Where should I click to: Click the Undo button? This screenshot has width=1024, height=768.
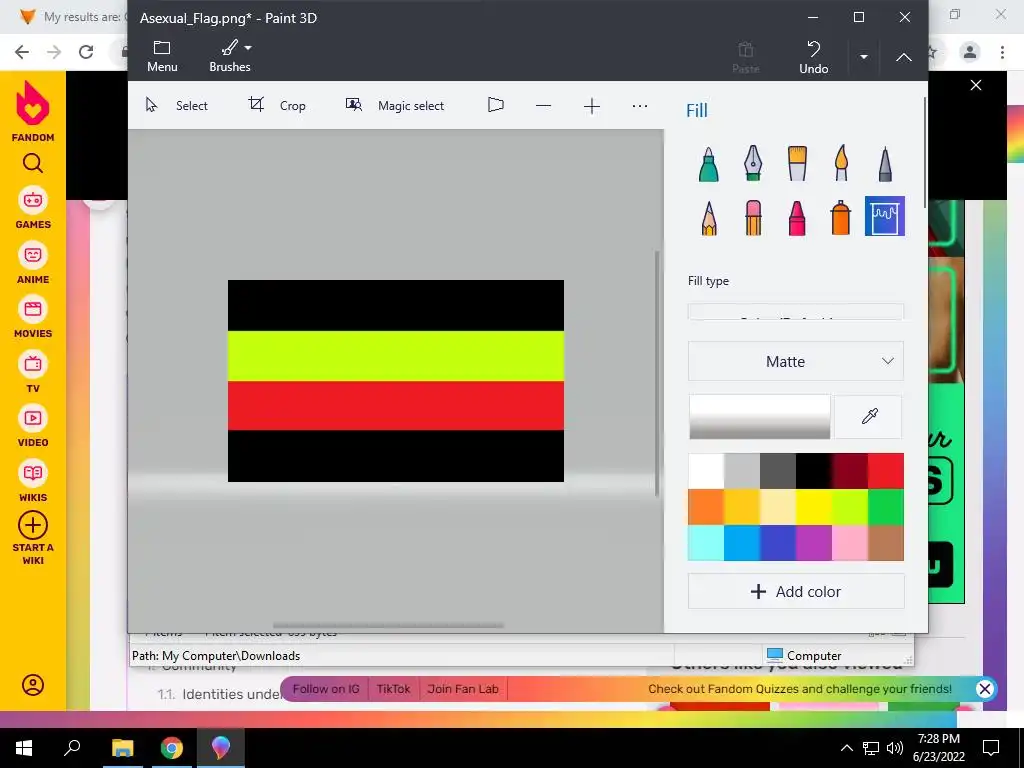point(814,57)
